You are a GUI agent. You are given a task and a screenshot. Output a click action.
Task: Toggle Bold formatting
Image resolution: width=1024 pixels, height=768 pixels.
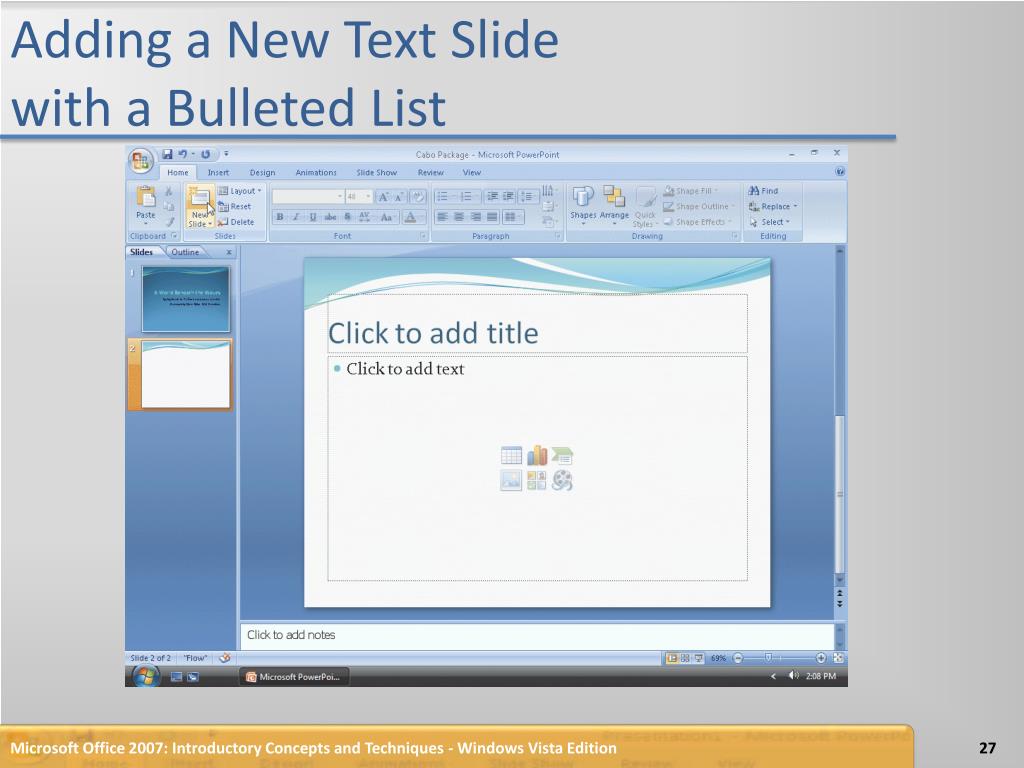(x=280, y=217)
